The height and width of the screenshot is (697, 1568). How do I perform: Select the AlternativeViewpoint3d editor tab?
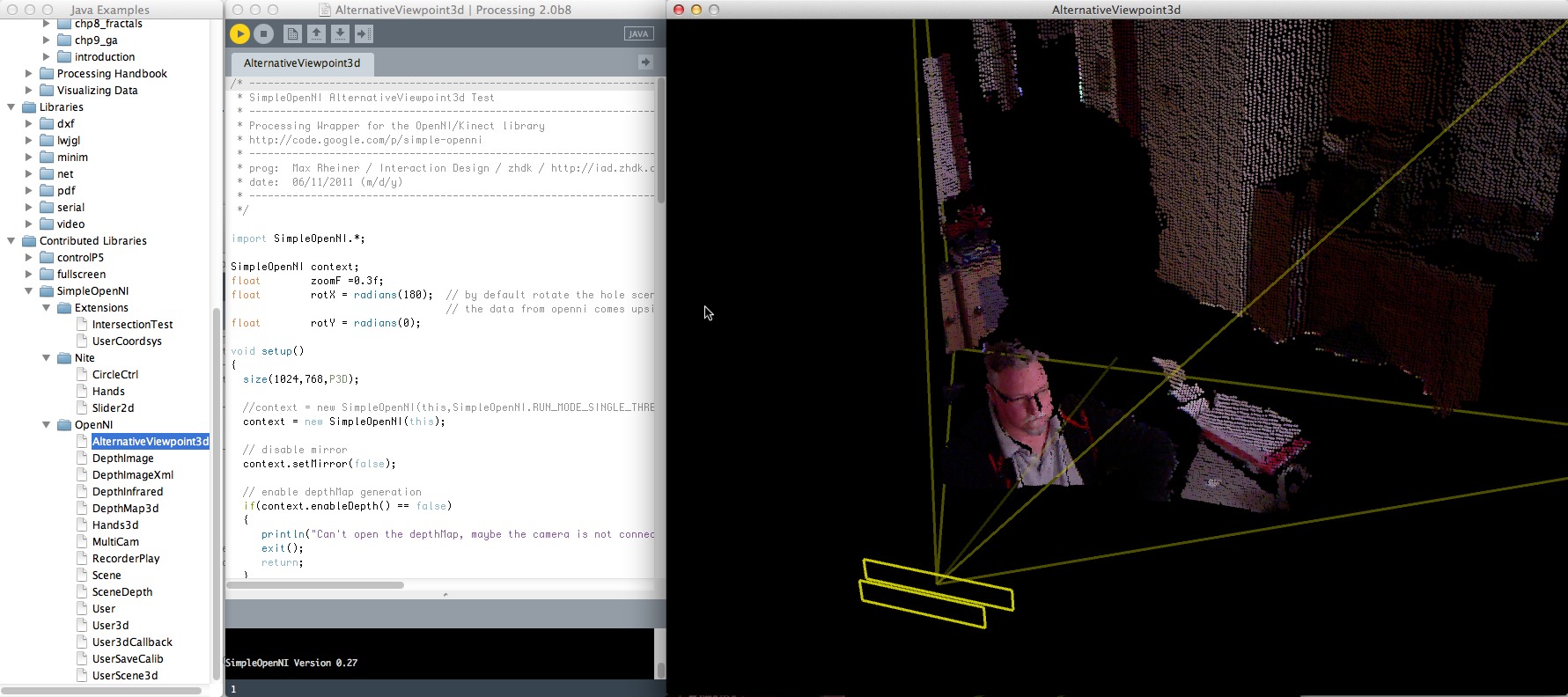tap(302, 63)
